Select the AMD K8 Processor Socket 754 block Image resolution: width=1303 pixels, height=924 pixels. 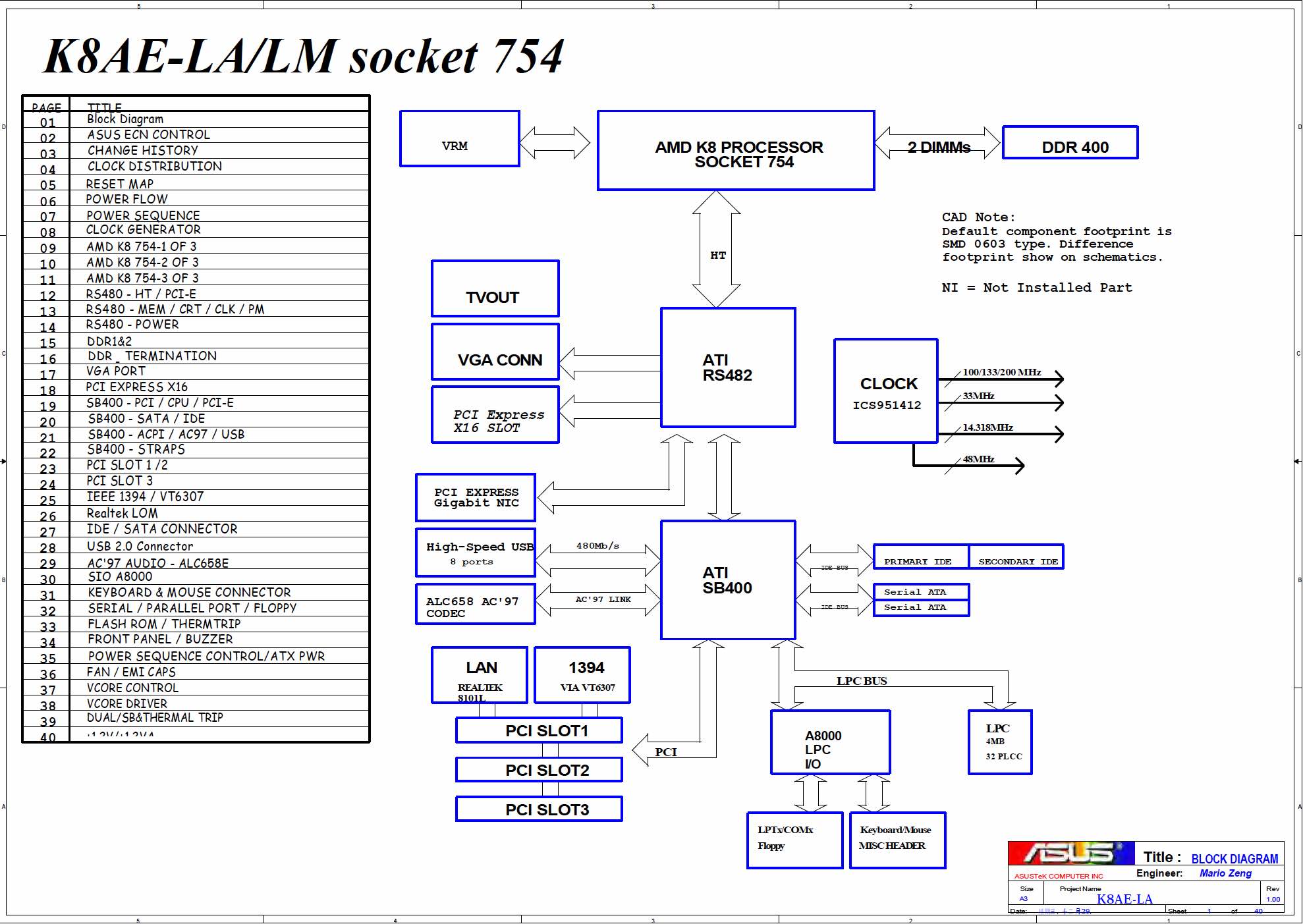click(736, 151)
